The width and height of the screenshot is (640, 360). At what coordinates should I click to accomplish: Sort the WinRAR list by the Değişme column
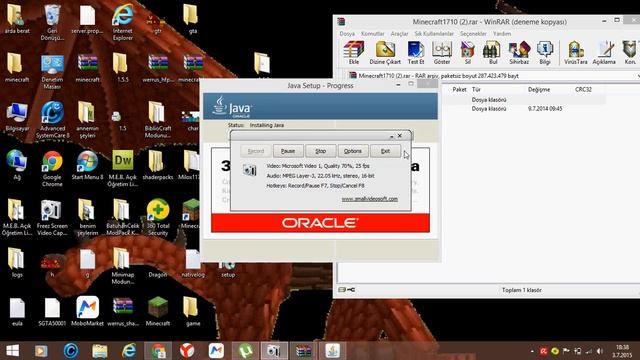(x=539, y=89)
